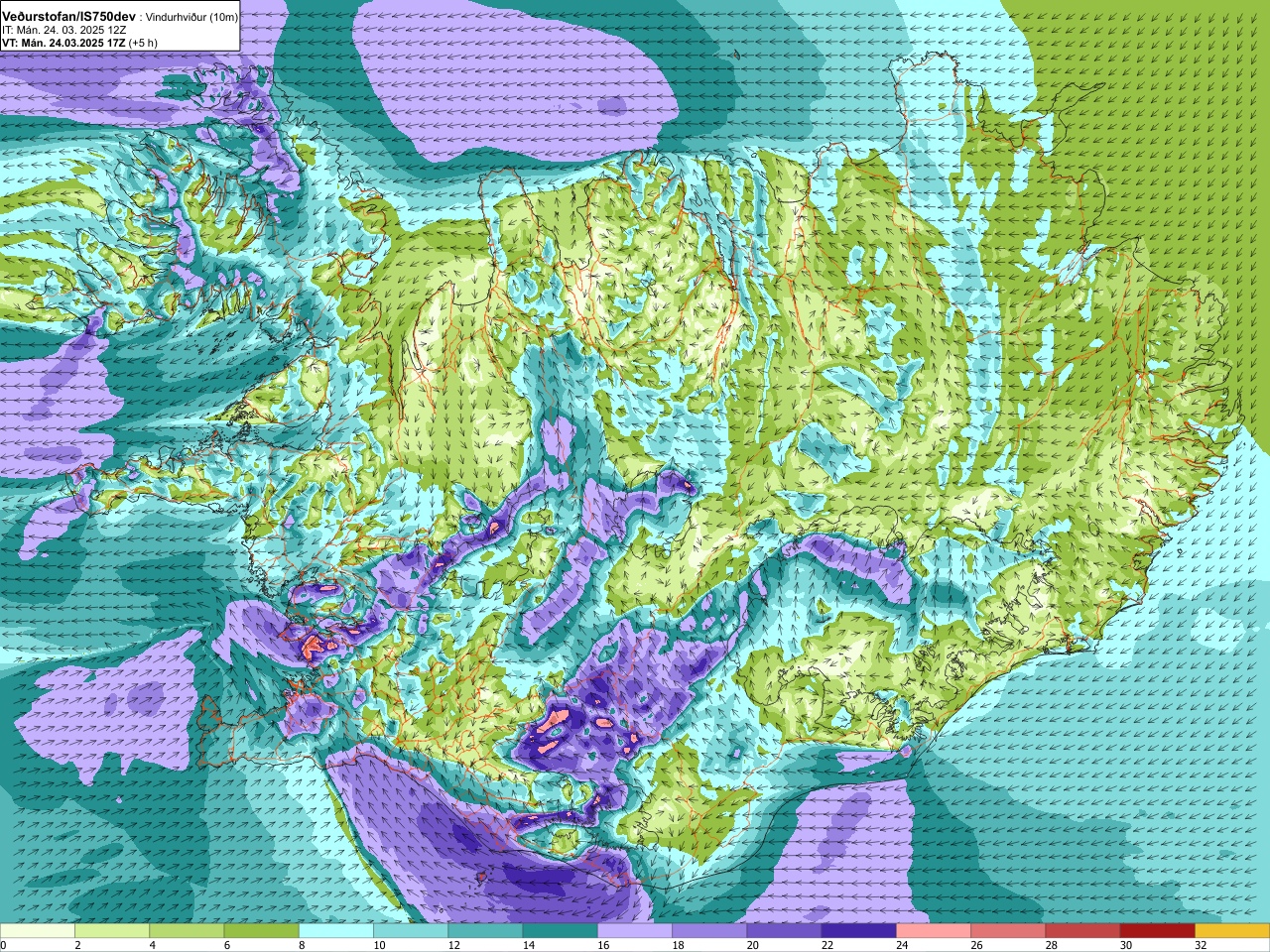The height and width of the screenshot is (952, 1270).
Task: Select the olive green 6–8 legend swatch
Action: 261,931
